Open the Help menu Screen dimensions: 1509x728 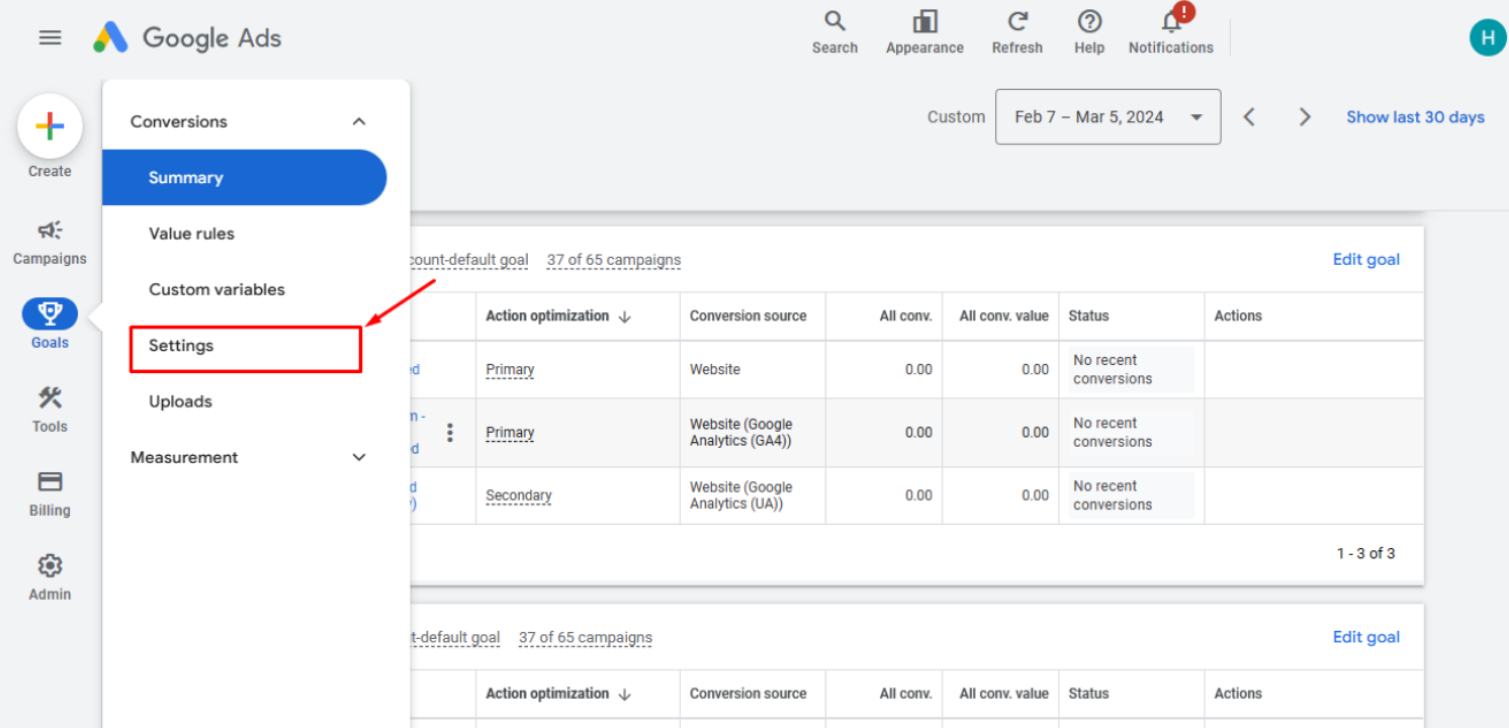[1090, 33]
